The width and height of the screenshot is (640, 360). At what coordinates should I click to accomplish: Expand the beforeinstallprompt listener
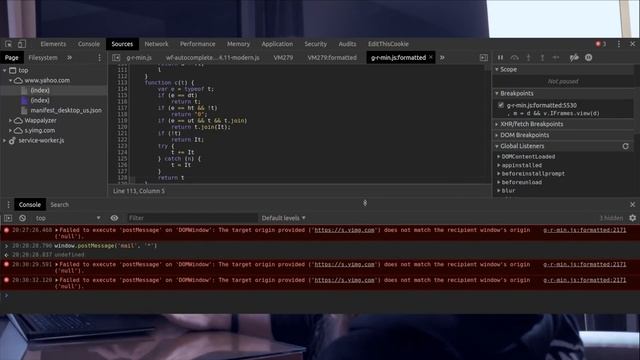499,174
